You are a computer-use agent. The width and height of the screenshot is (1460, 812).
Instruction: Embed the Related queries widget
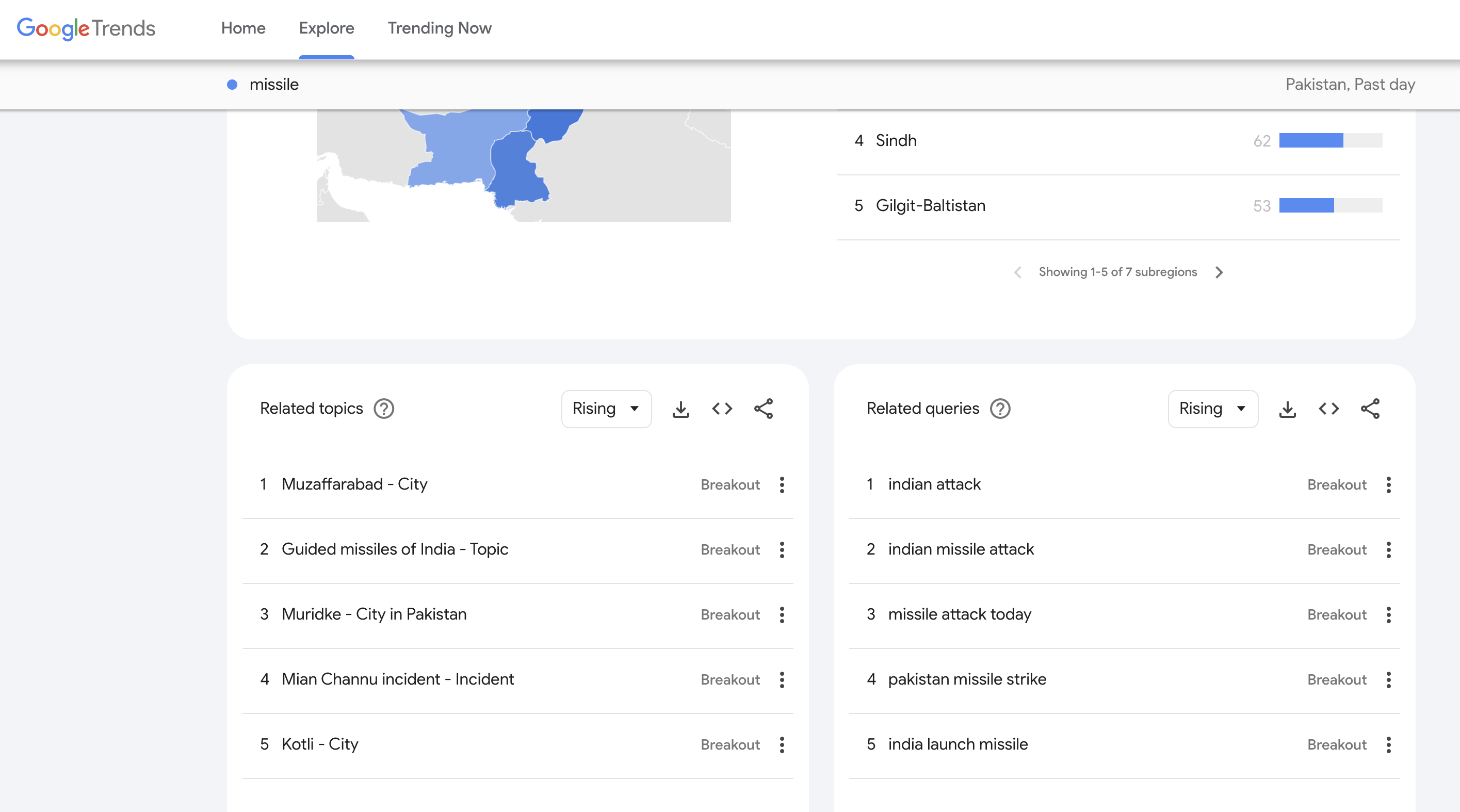1329,409
